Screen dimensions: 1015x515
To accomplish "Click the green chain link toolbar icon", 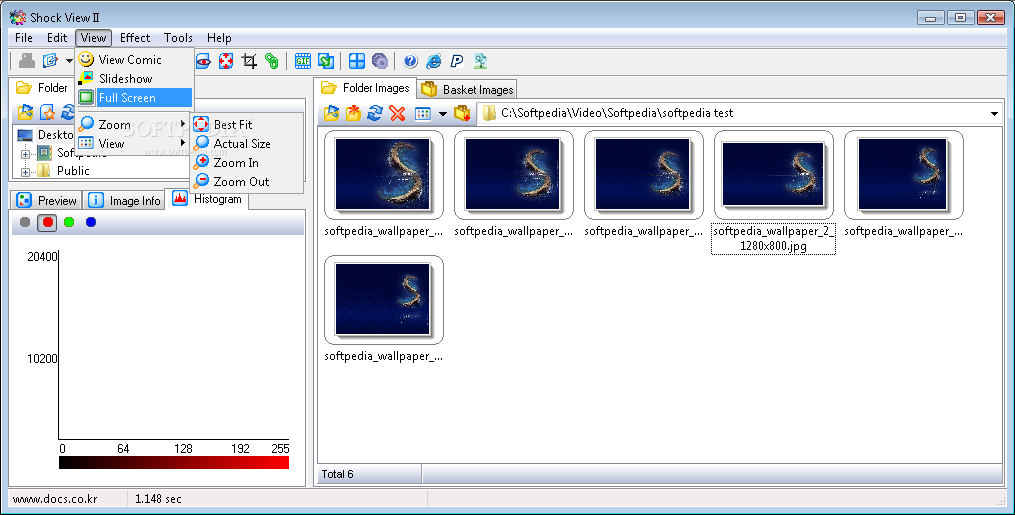I will click(x=272, y=61).
